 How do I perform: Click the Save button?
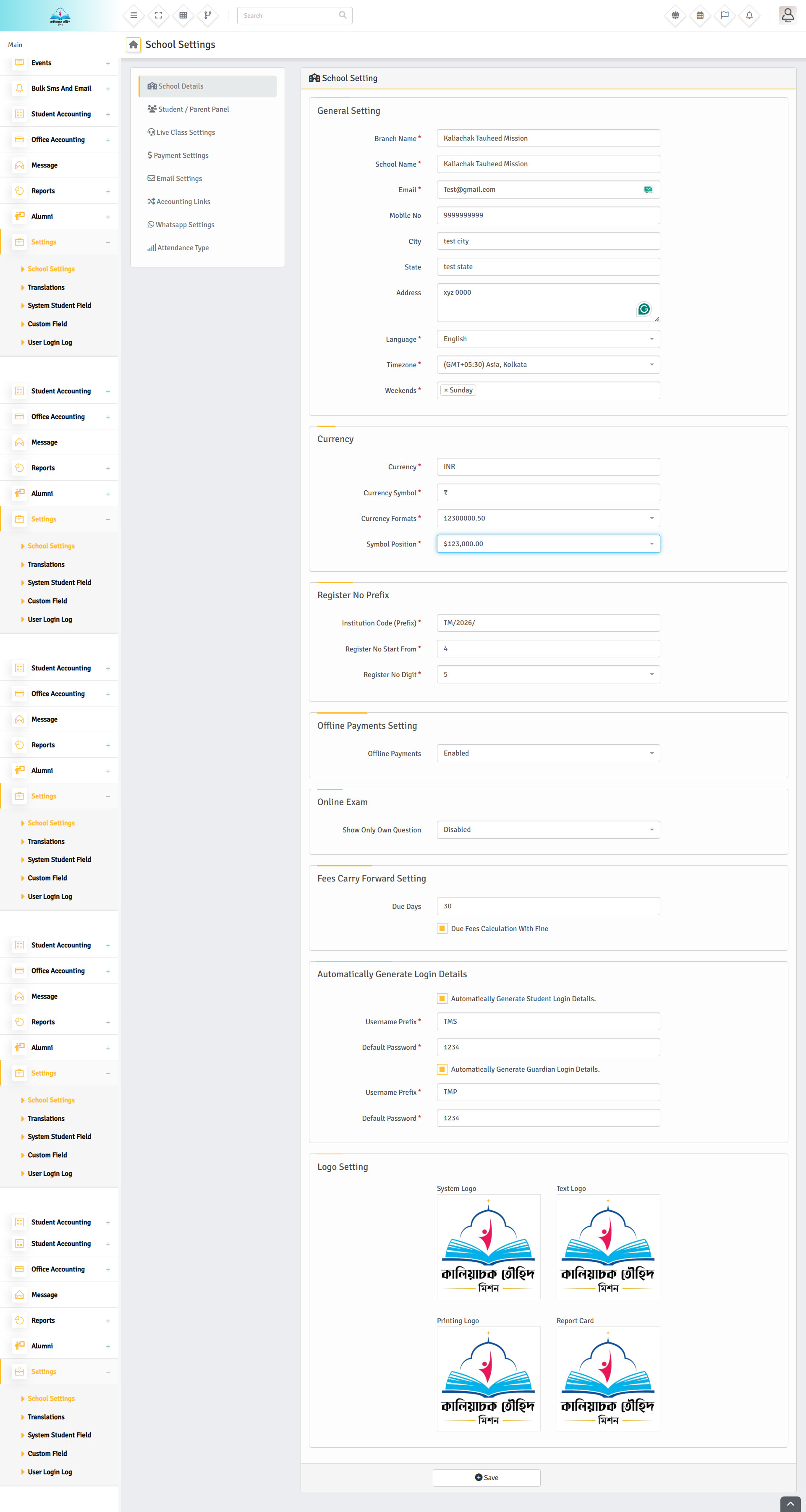[487, 1478]
